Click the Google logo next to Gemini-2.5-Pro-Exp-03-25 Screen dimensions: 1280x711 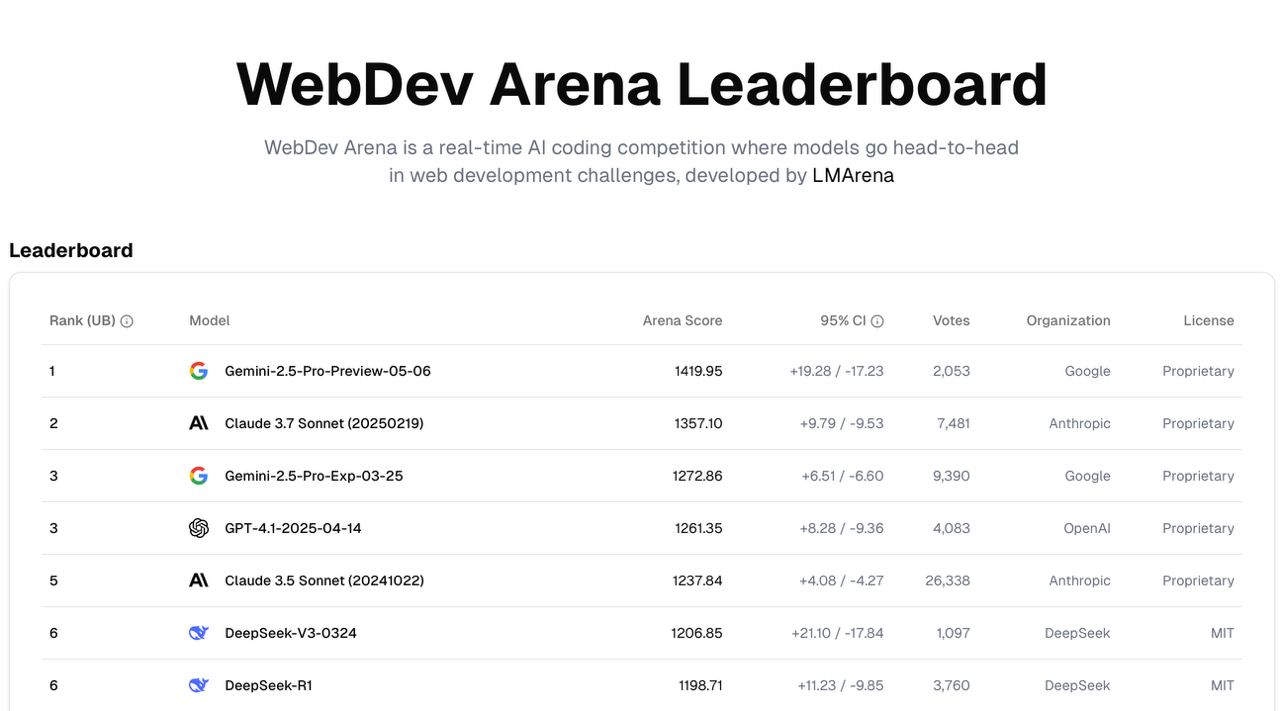pos(199,476)
